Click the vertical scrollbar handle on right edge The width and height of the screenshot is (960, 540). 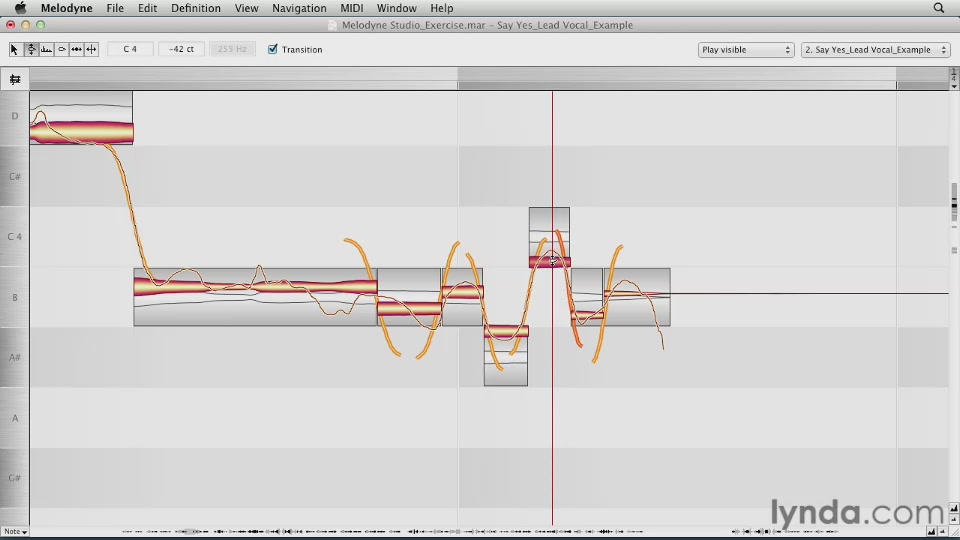[x=954, y=203]
